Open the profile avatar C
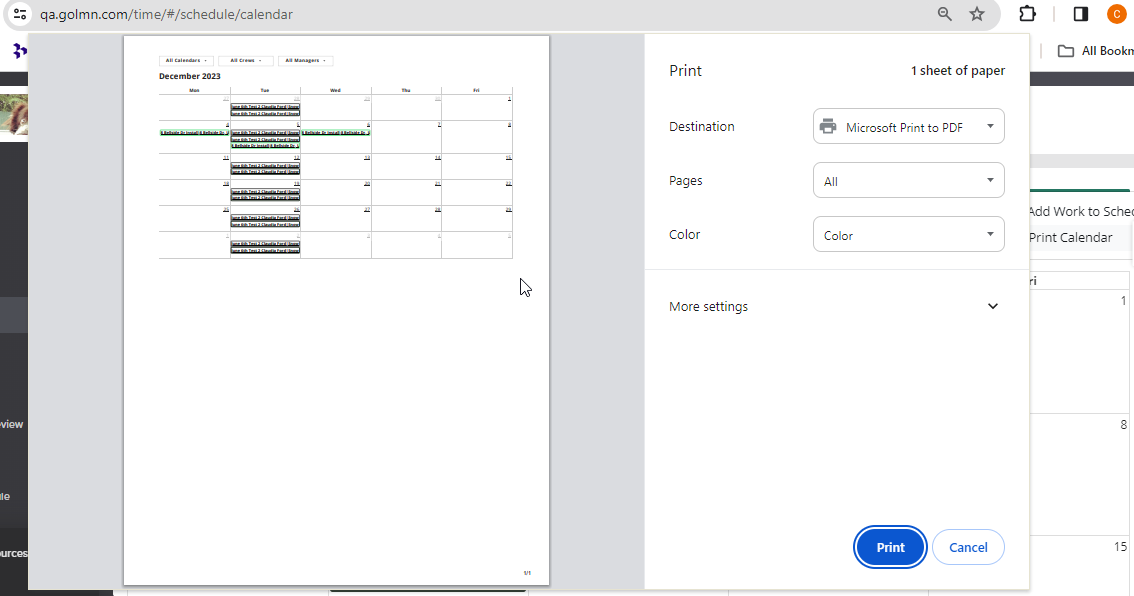The image size is (1134, 596). click(1117, 14)
